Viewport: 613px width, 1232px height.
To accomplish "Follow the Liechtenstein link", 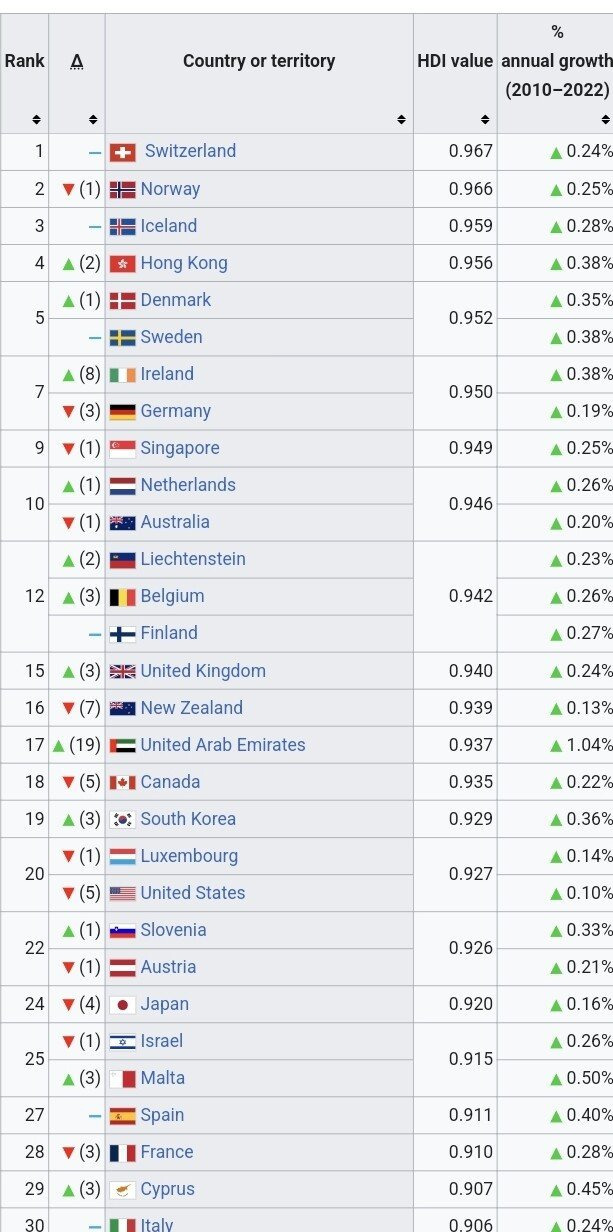I will coord(193,559).
